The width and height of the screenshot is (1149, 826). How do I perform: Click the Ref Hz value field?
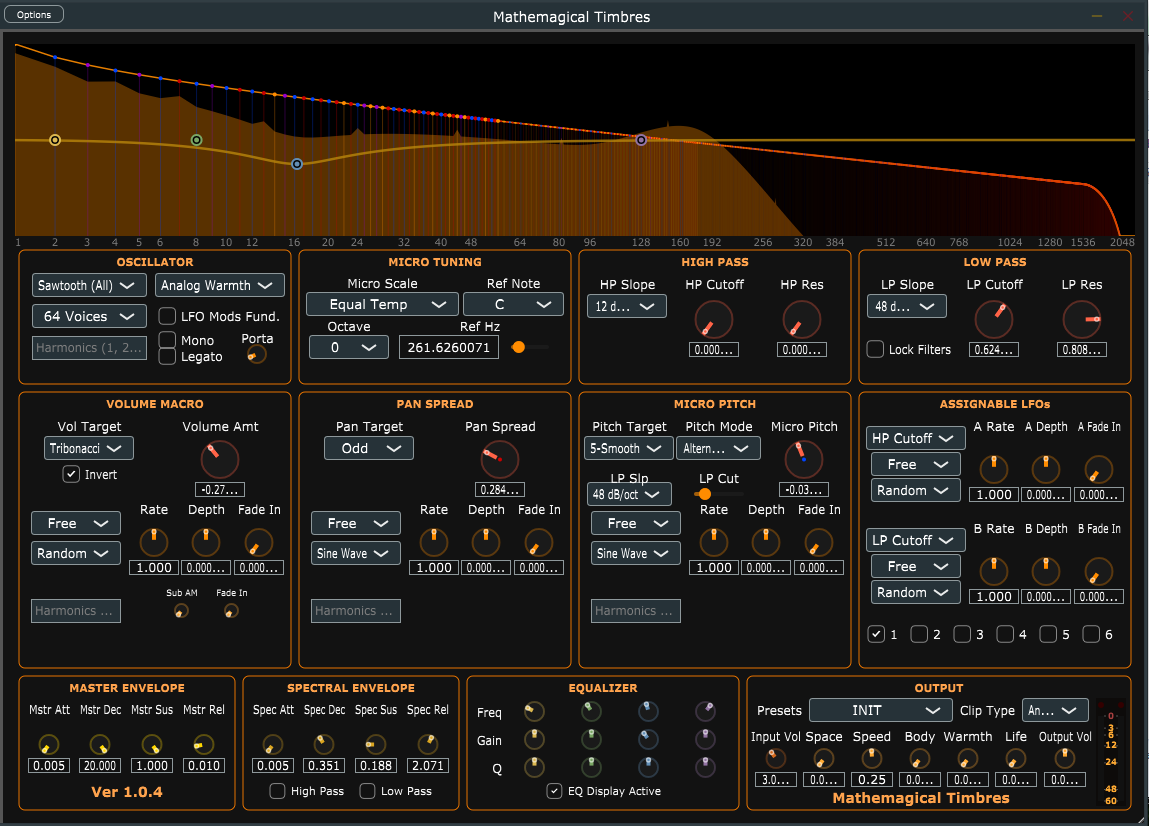(x=448, y=347)
